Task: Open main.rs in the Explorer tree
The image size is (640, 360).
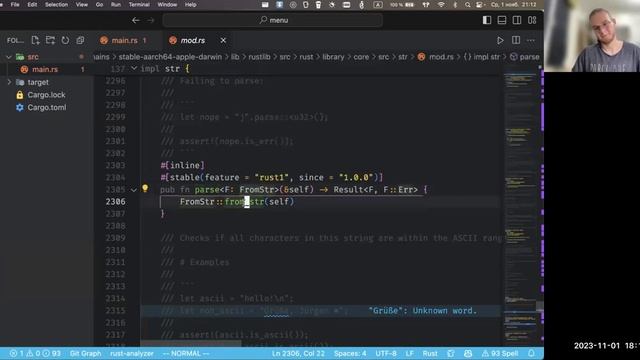Action: tap(45, 69)
